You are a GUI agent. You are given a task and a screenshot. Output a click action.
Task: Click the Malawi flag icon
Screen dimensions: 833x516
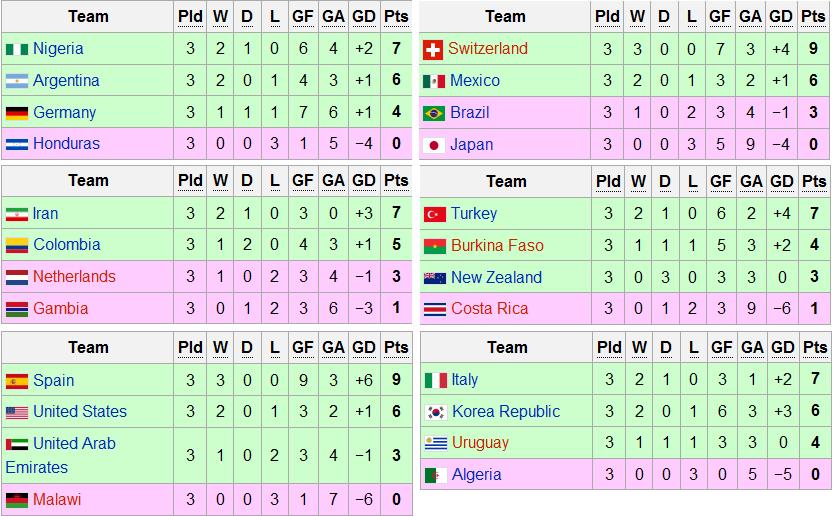pos(16,499)
